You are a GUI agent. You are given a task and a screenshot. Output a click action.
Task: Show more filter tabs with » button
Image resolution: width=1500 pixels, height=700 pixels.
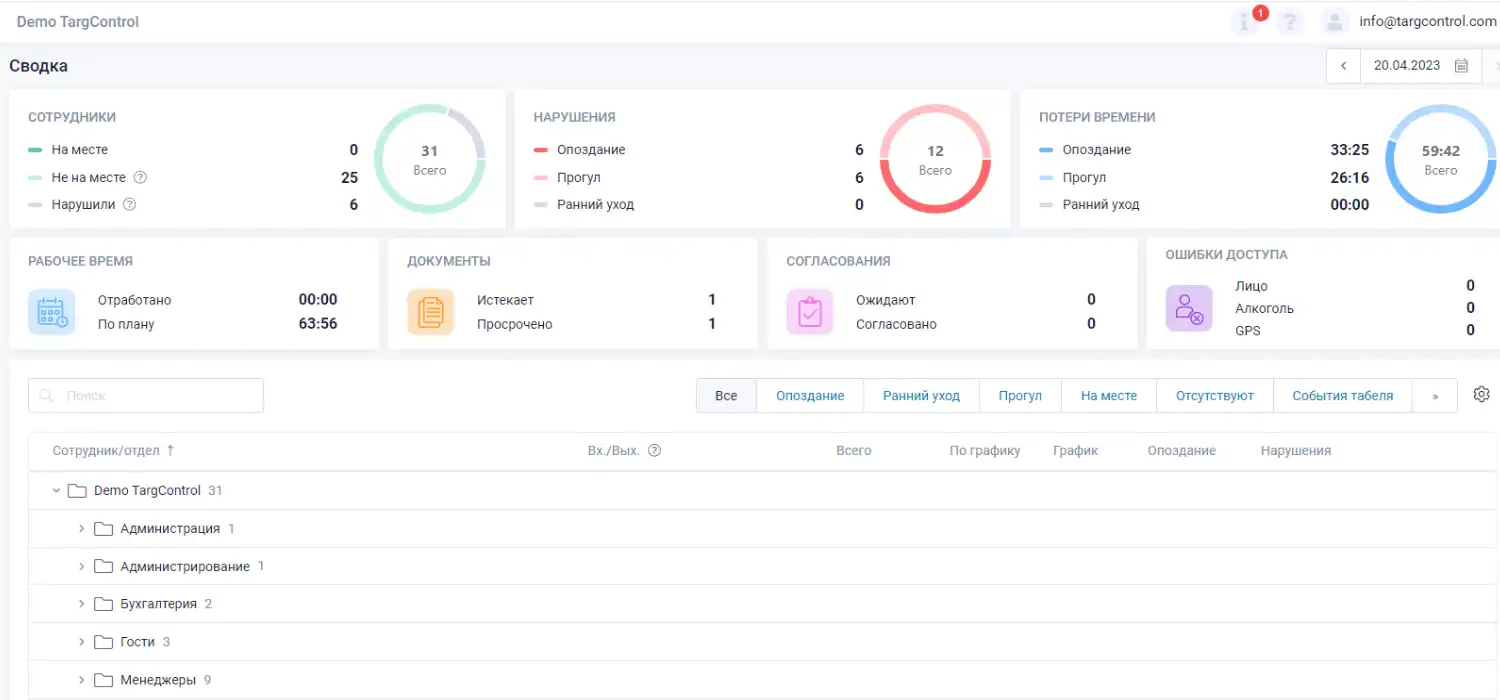tap(1435, 396)
